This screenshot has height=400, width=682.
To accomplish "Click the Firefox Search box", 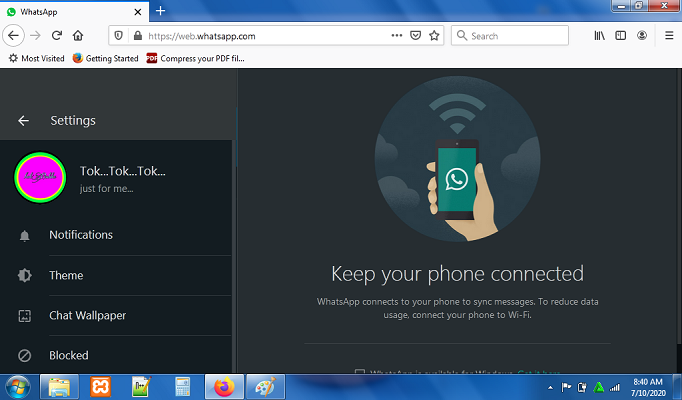I will (x=510, y=36).
